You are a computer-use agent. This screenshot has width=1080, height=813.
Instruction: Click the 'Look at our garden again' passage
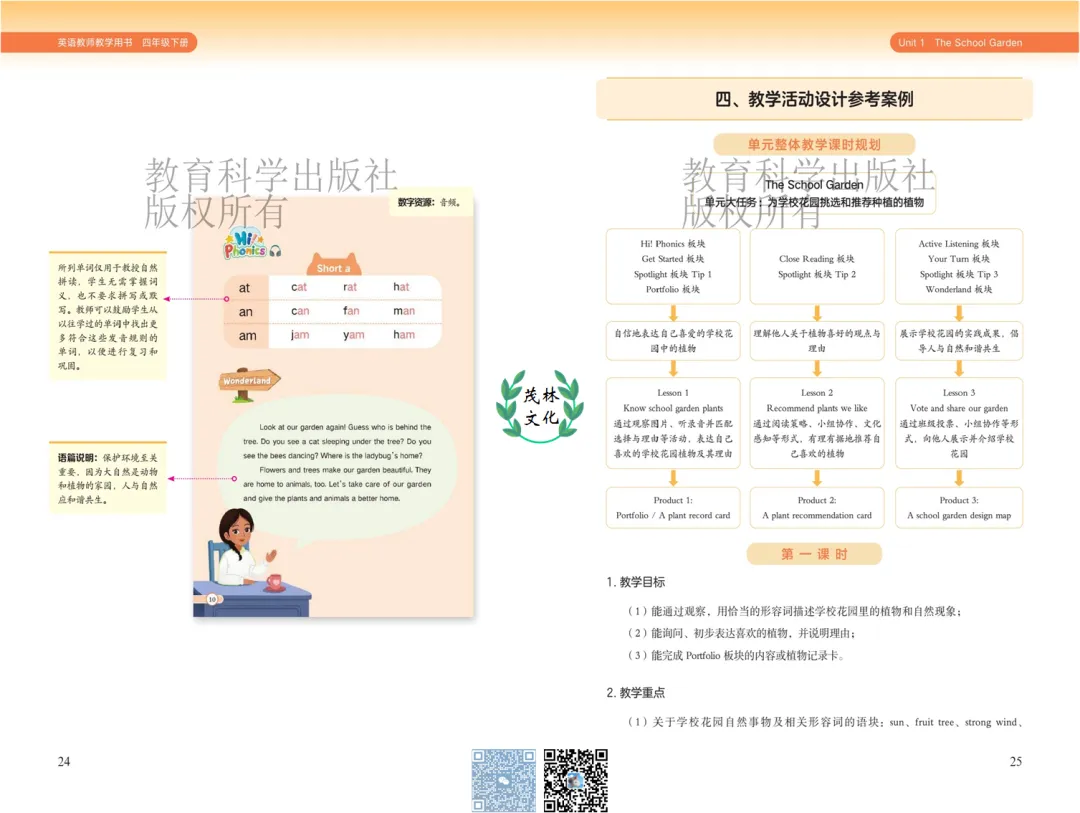[x=338, y=462]
